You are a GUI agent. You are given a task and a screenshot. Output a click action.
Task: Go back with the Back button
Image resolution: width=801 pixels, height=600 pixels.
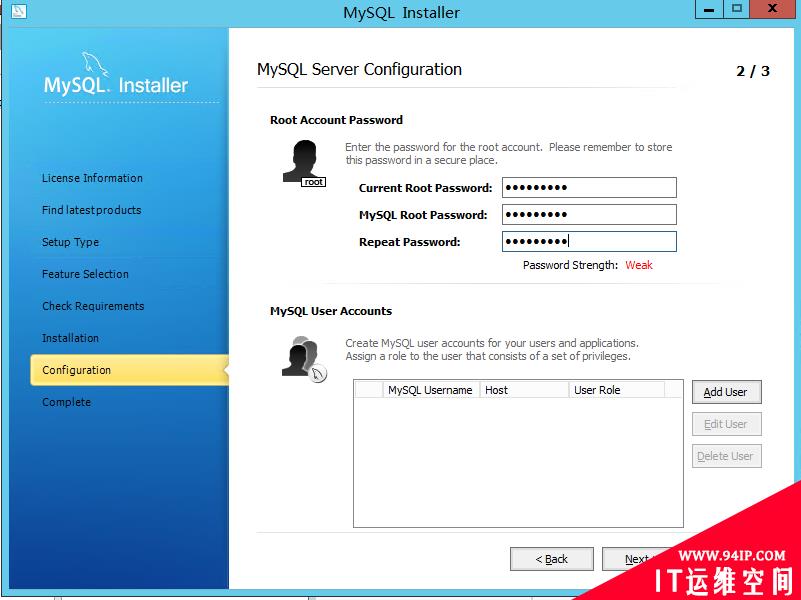(552, 559)
